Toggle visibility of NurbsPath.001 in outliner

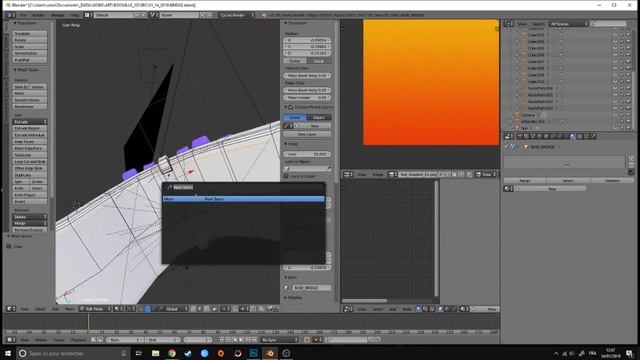pos(615,95)
